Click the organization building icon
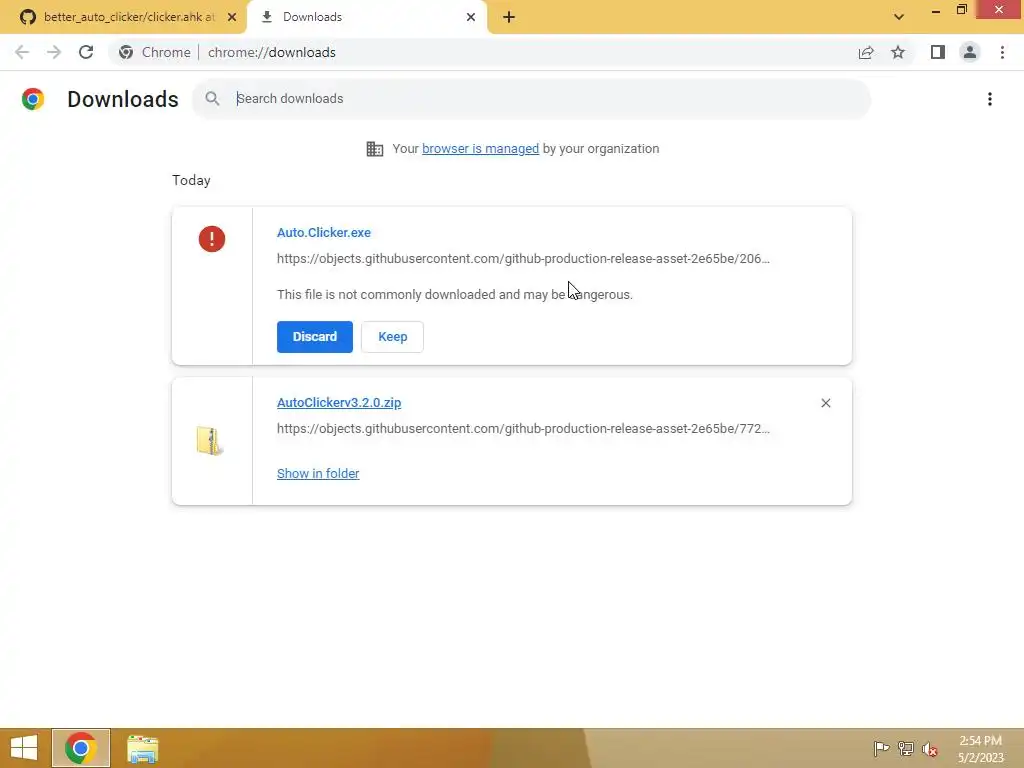 [375, 149]
